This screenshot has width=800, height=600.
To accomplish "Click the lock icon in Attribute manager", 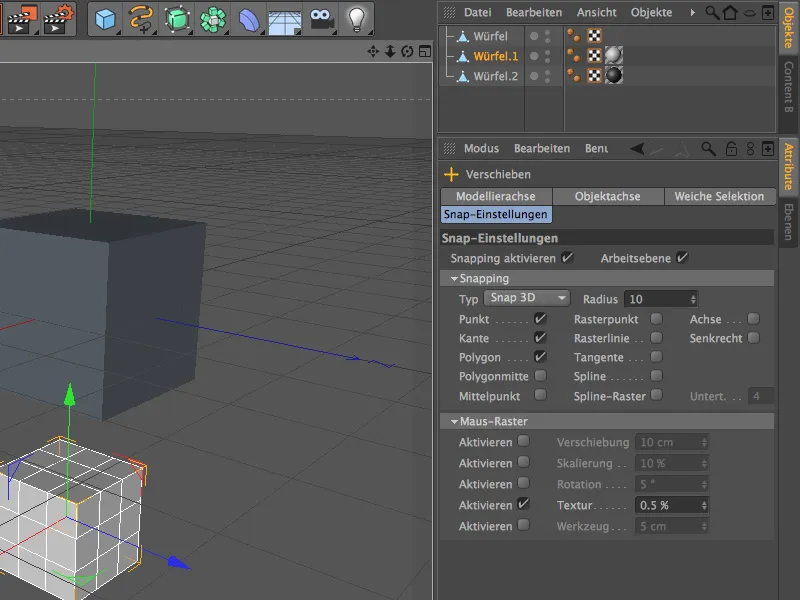I will [x=731, y=148].
